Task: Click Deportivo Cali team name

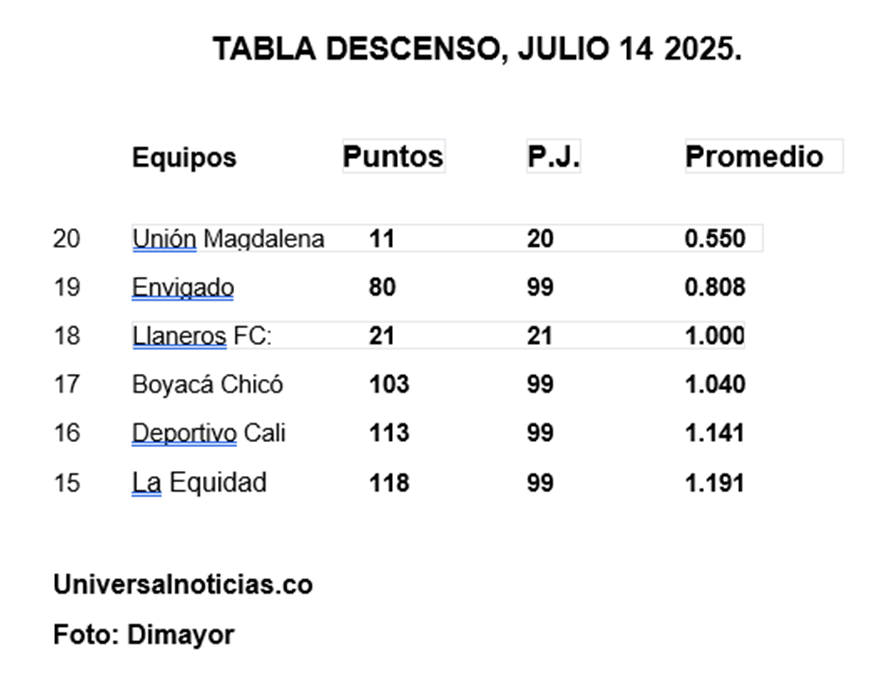Action: pyautogui.click(x=209, y=433)
